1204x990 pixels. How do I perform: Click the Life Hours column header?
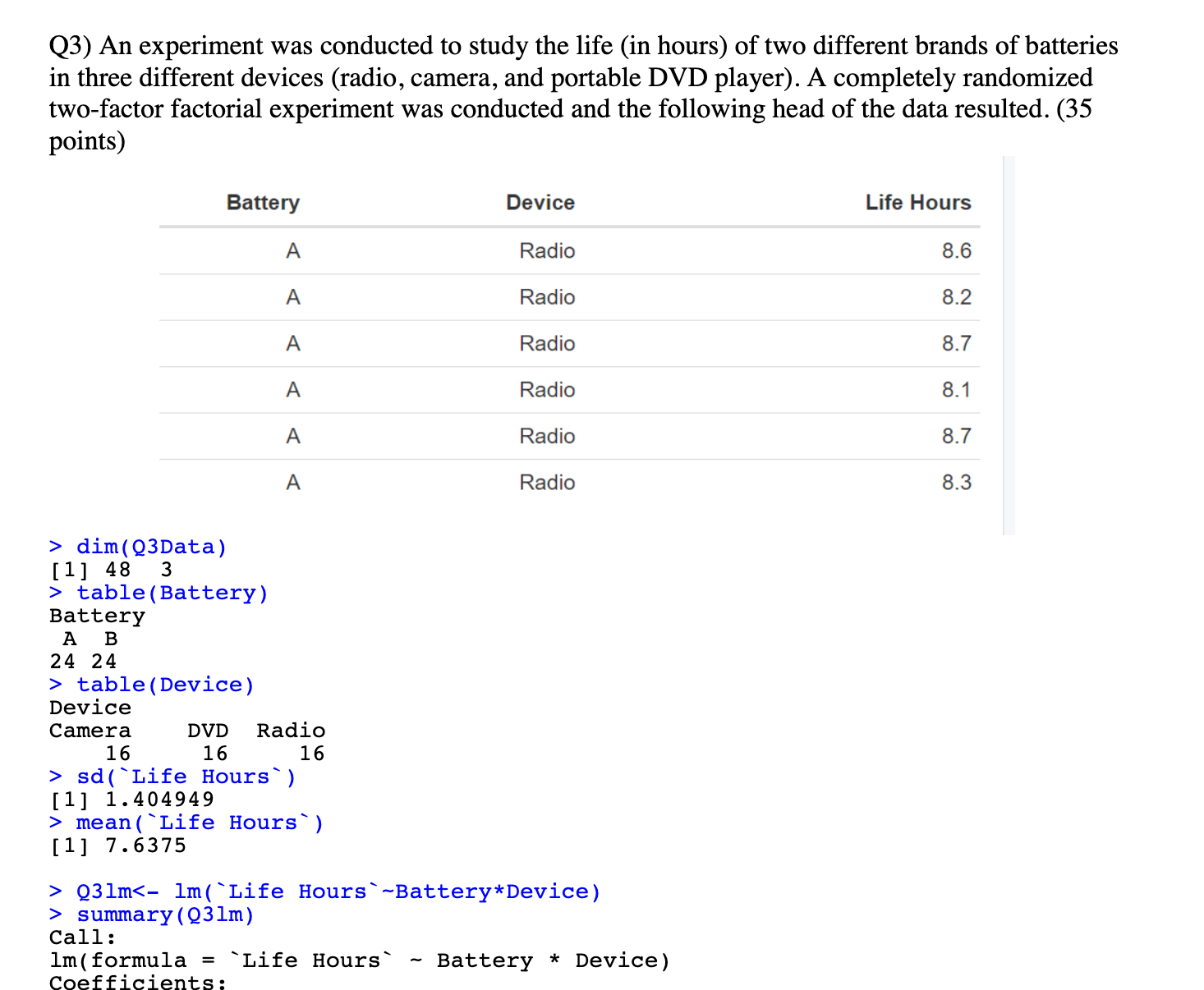pyautogui.click(x=917, y=202)
